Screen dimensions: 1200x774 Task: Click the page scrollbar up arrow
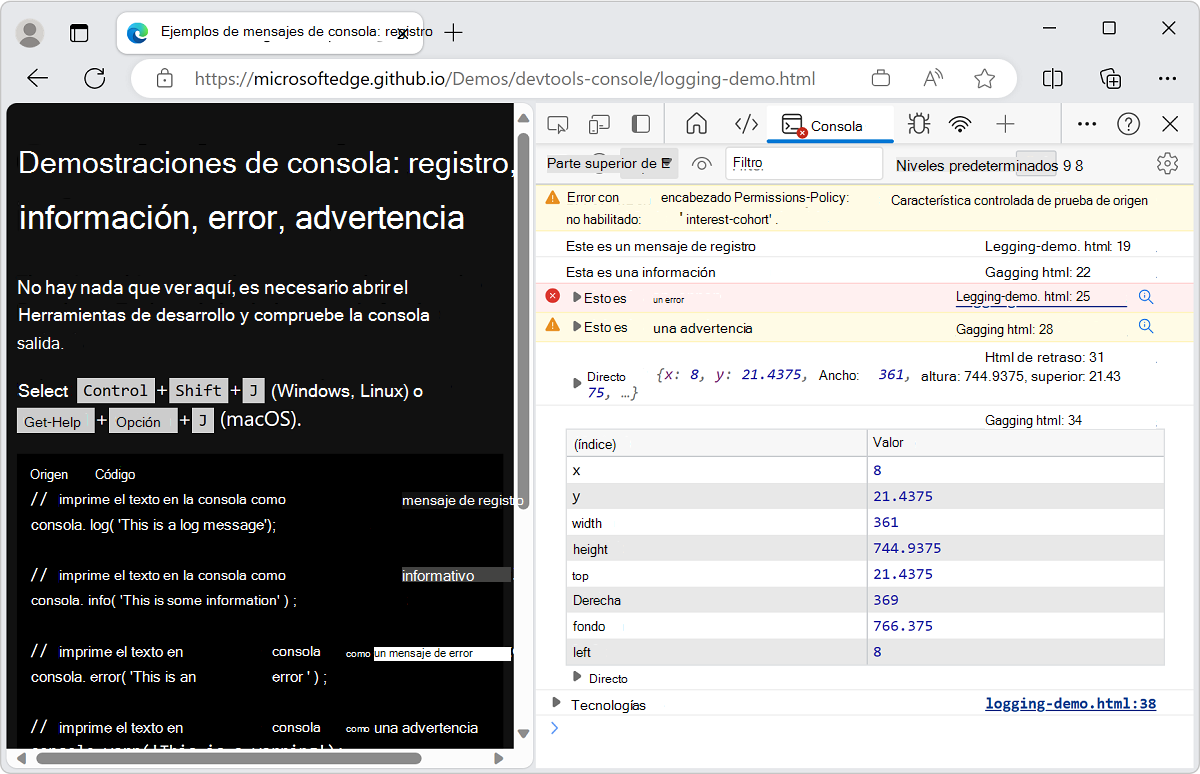point(523,118)
